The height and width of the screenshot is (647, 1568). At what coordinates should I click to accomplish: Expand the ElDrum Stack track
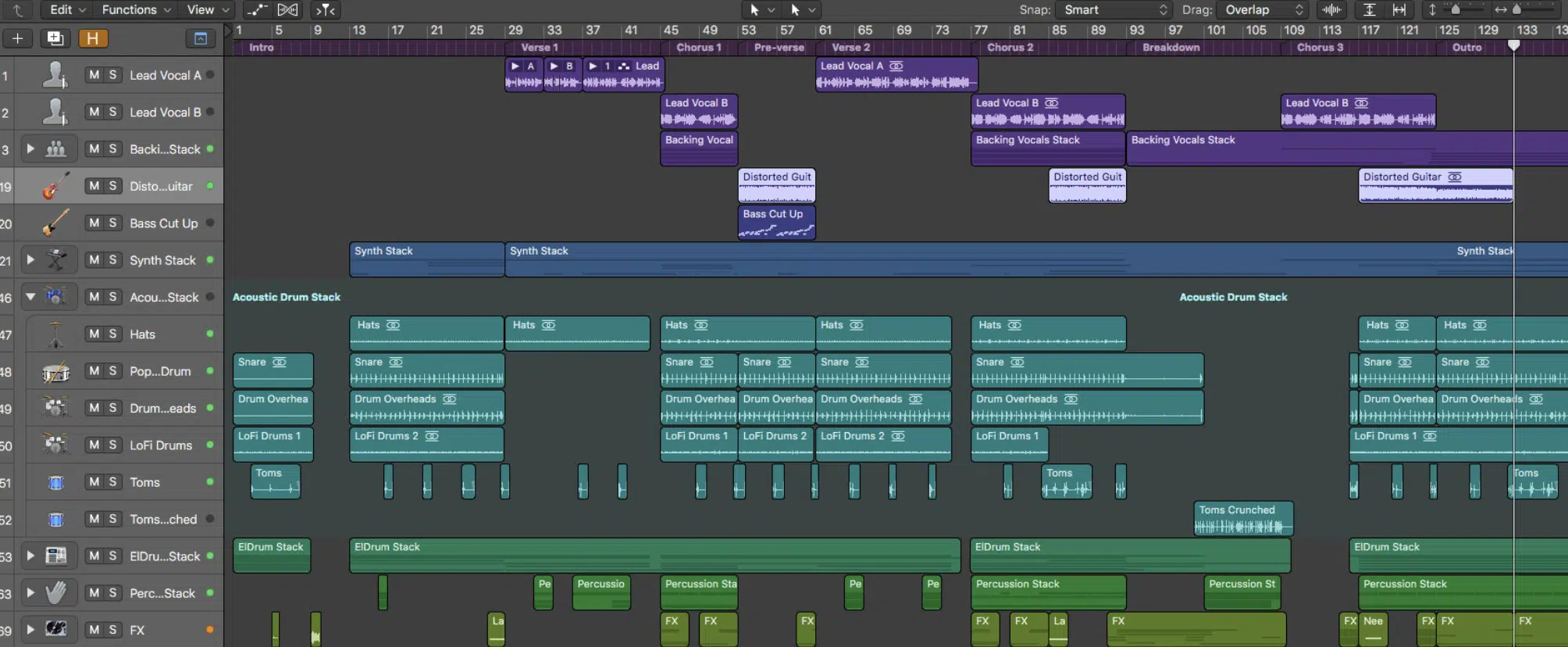click(30, 556)
